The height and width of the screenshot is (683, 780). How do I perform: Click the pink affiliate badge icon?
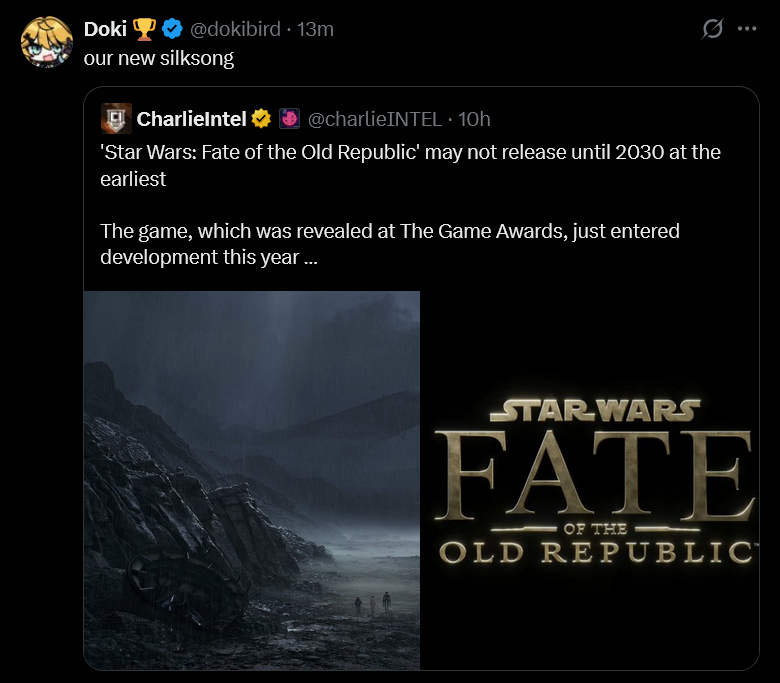pyautogui.click(x=289, y=119)
